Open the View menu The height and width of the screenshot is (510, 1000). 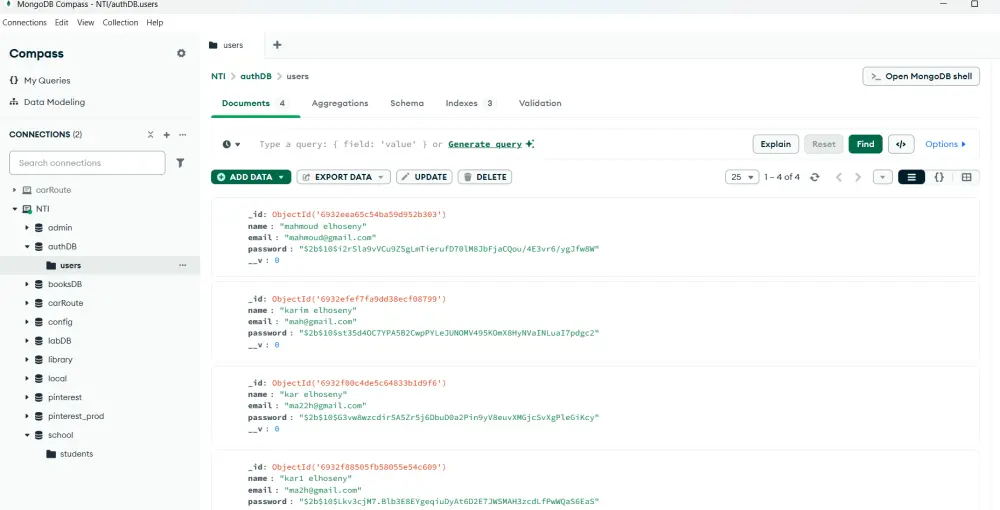click(x=85, y=22)
